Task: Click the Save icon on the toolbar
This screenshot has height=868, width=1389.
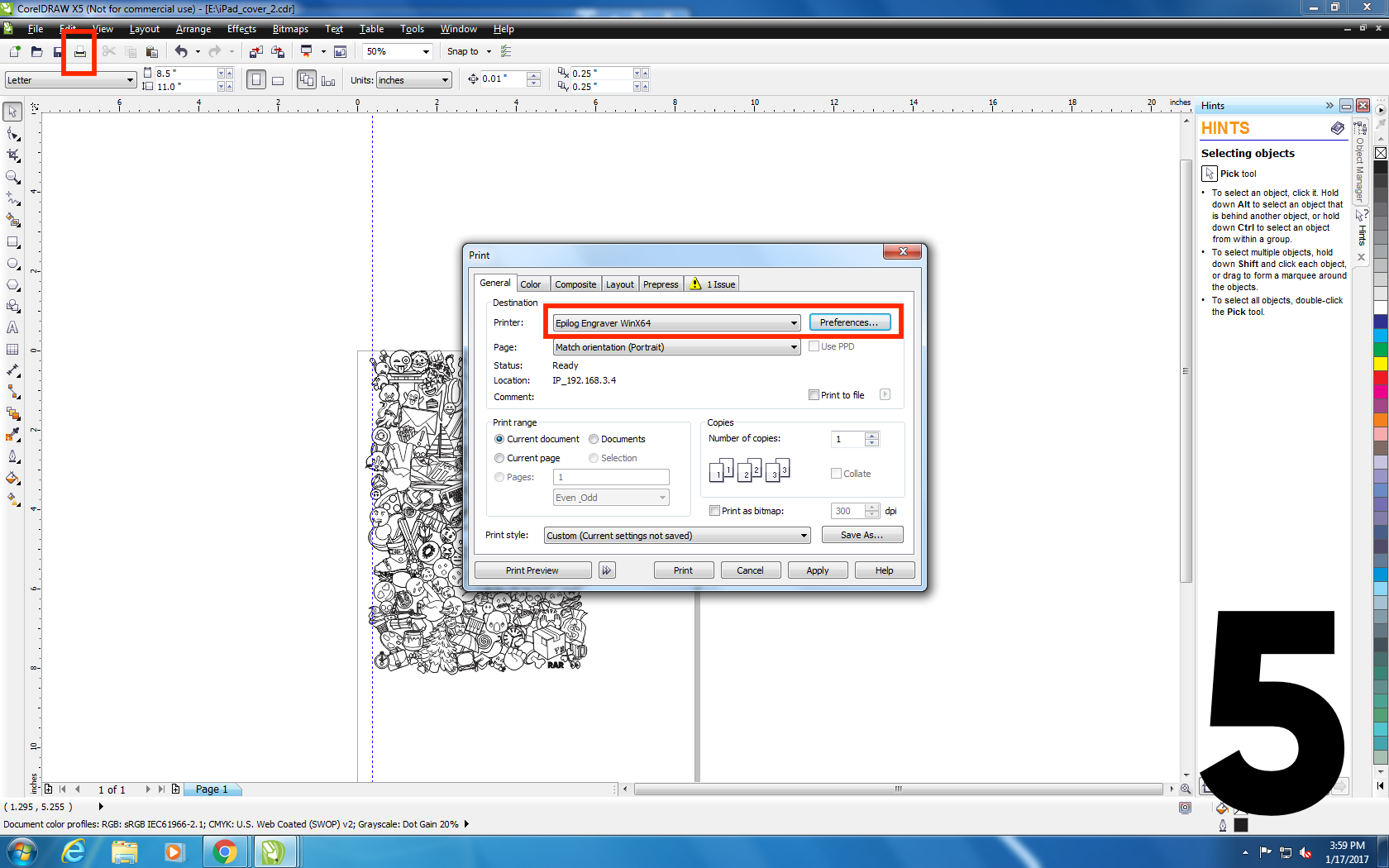Action: (x=58, y=51)
